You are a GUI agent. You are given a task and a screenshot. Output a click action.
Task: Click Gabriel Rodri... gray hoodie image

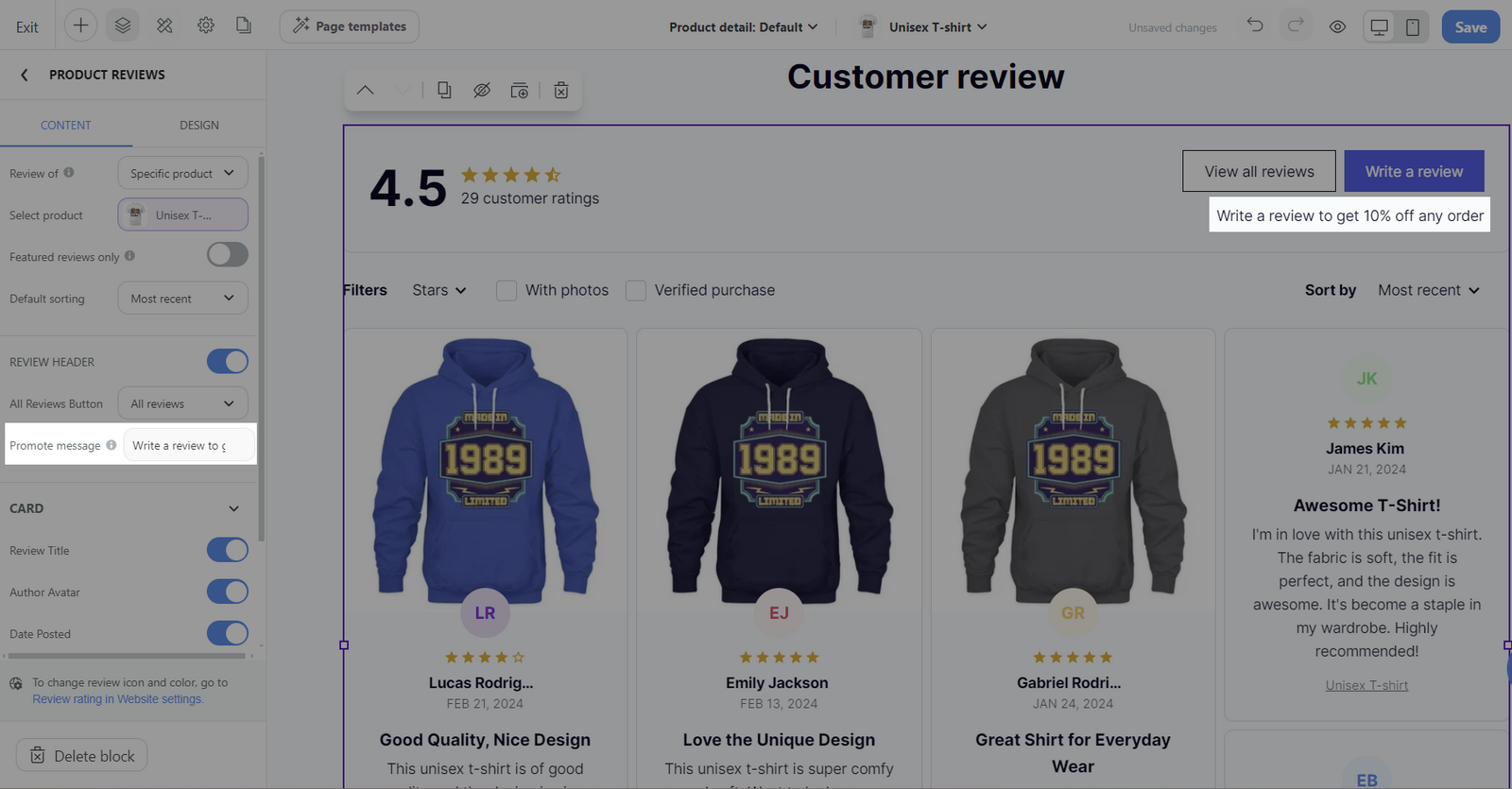coord(1073,470)
